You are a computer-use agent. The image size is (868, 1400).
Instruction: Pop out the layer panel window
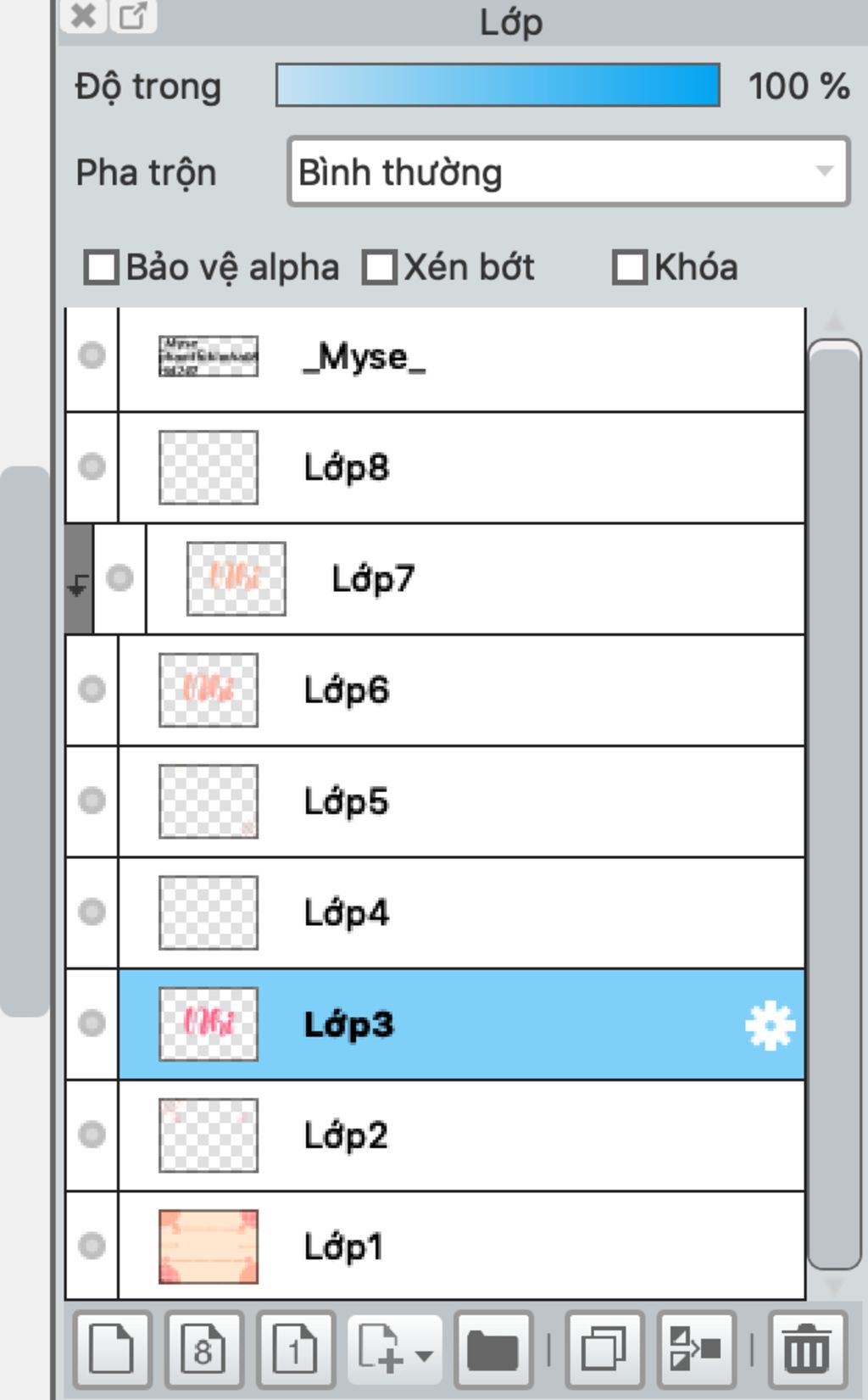pyautogui.click(x=133, y=15)
